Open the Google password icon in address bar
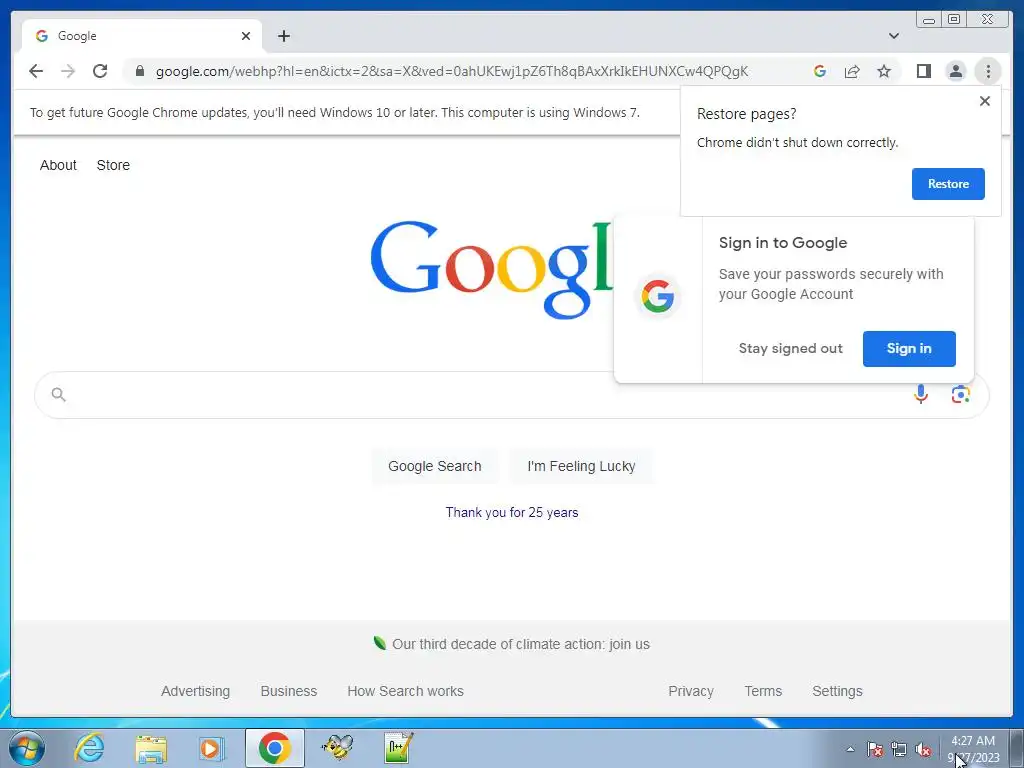Screen dimensions: 1024x768 tap(820, 71)
